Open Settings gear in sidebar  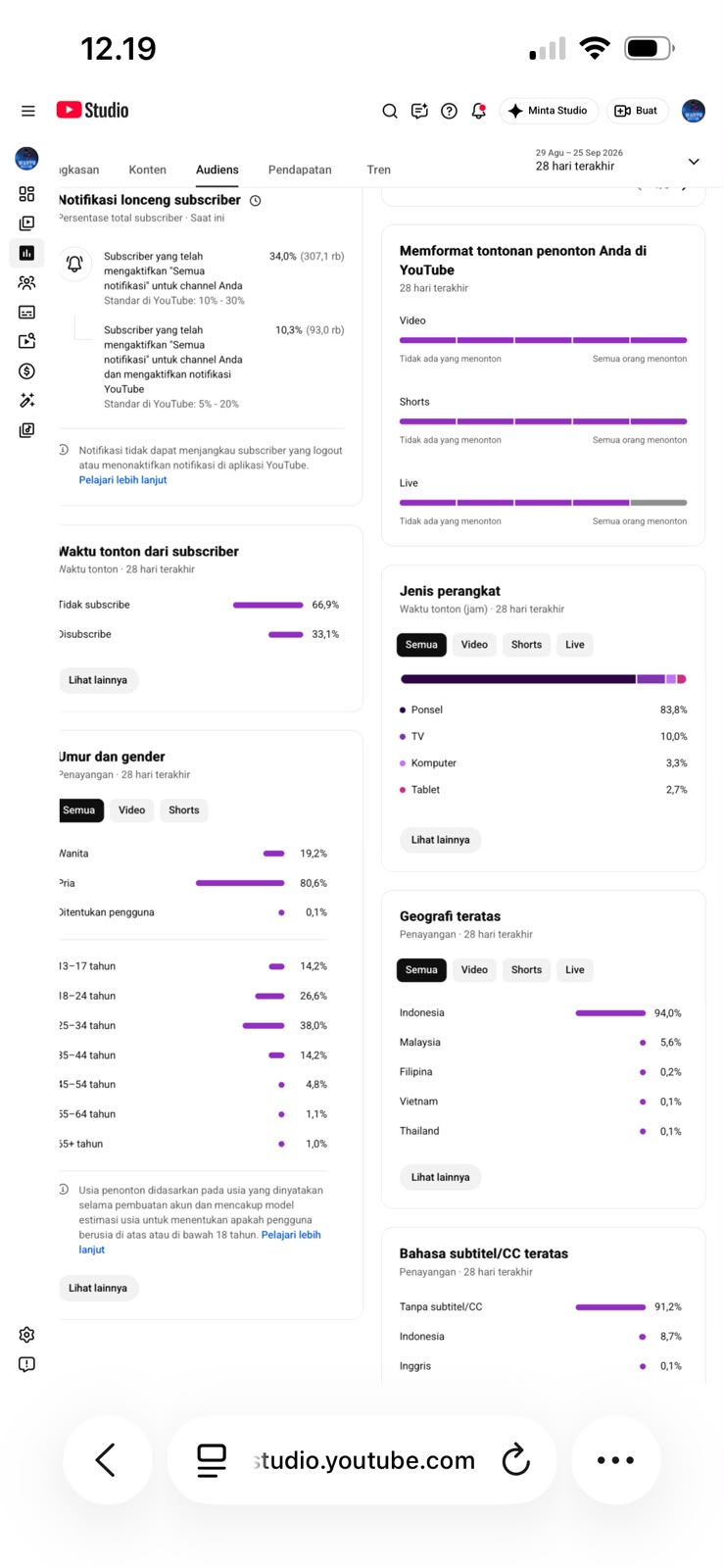26,1335
